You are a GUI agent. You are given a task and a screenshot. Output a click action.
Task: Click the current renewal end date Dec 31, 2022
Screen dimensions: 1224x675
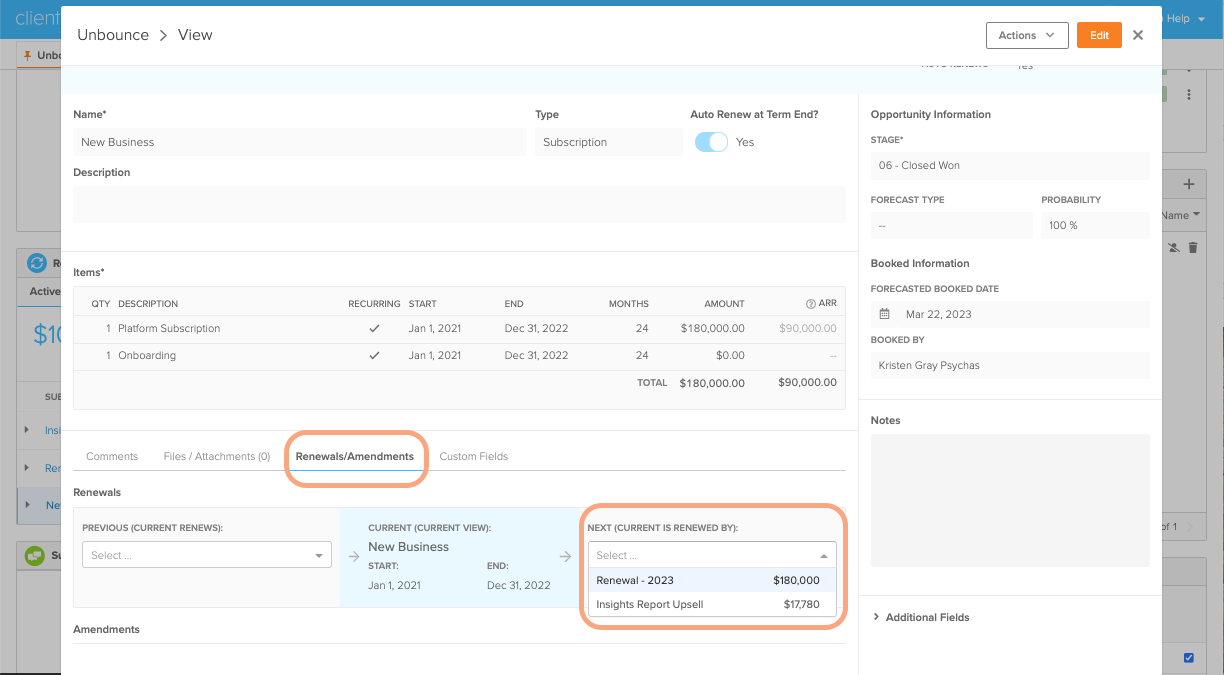[519, 585]
